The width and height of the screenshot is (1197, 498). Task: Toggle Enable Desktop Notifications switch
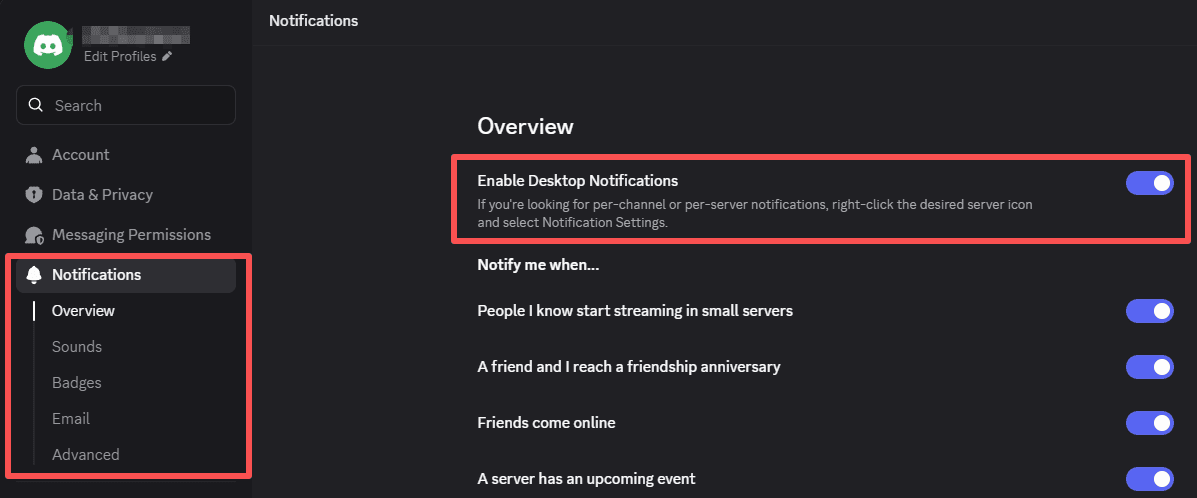pyautogui.click(x=1150, y=183)
